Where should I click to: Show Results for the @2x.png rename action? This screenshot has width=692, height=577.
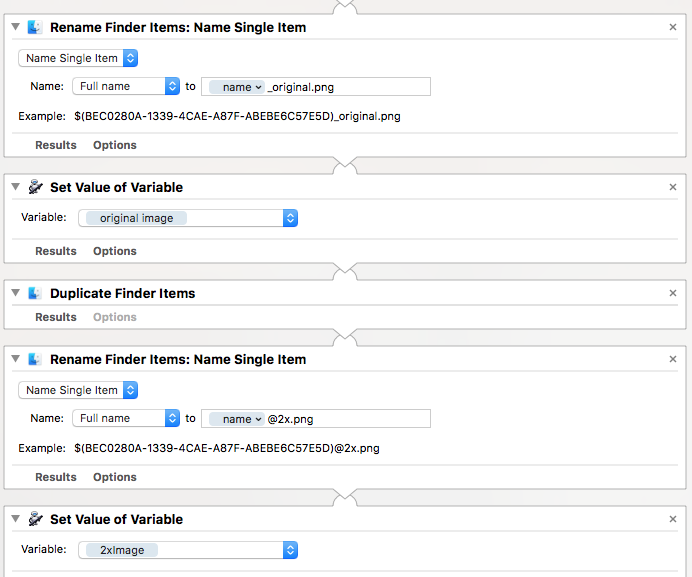coord(56,477)
